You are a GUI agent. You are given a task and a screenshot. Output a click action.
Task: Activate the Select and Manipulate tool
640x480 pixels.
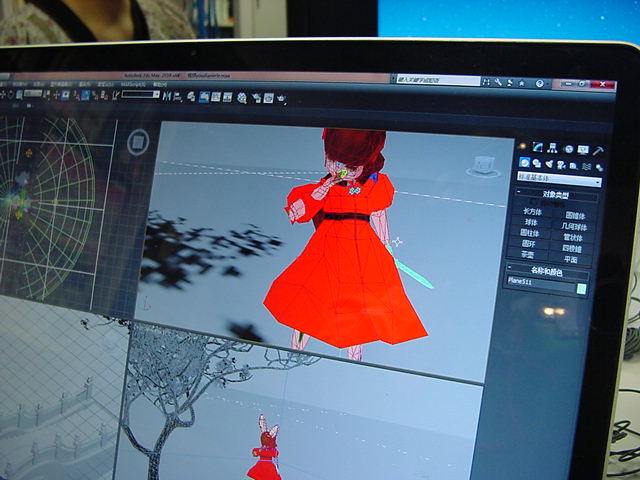pyautogui.click(x=56, y=95)
